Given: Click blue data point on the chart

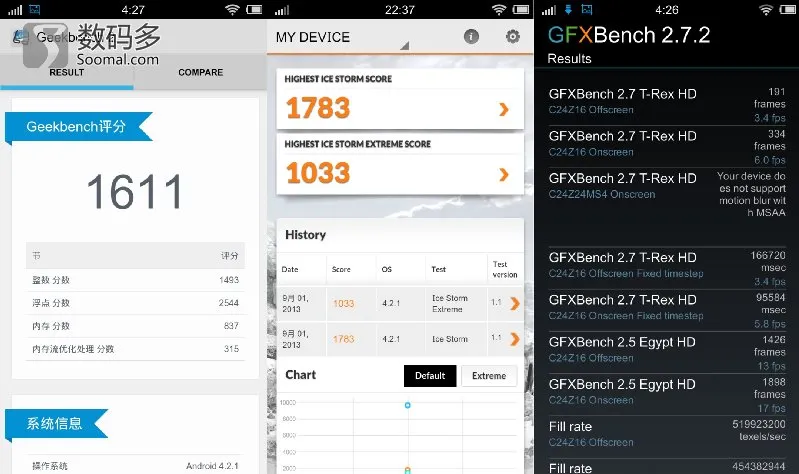Looking at the screenshot, I should coord(408,405).
